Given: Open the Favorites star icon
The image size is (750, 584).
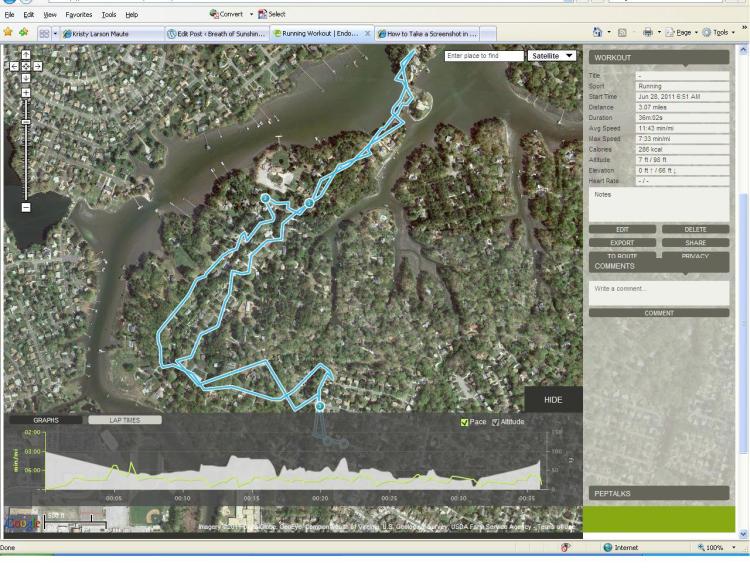Looking at the screenshot, I should tap(8, 33).
